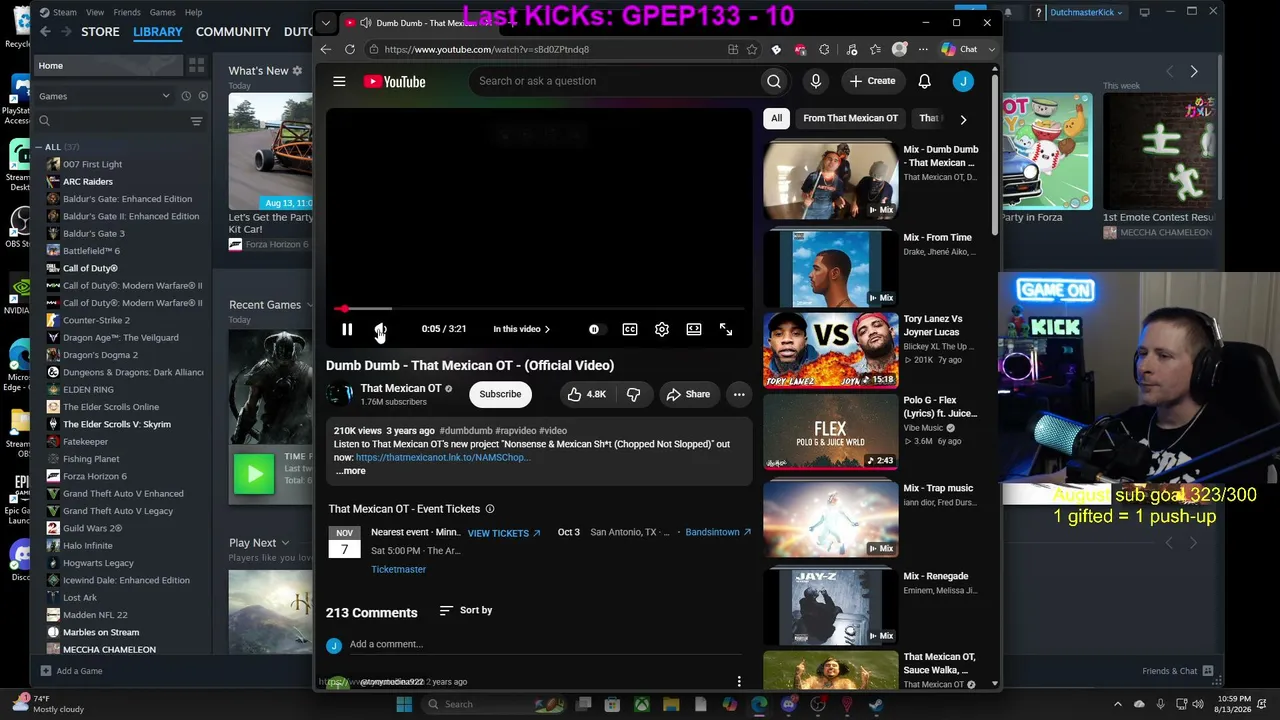
Task: Open the Windows Start menu
Action: (404, 704)
